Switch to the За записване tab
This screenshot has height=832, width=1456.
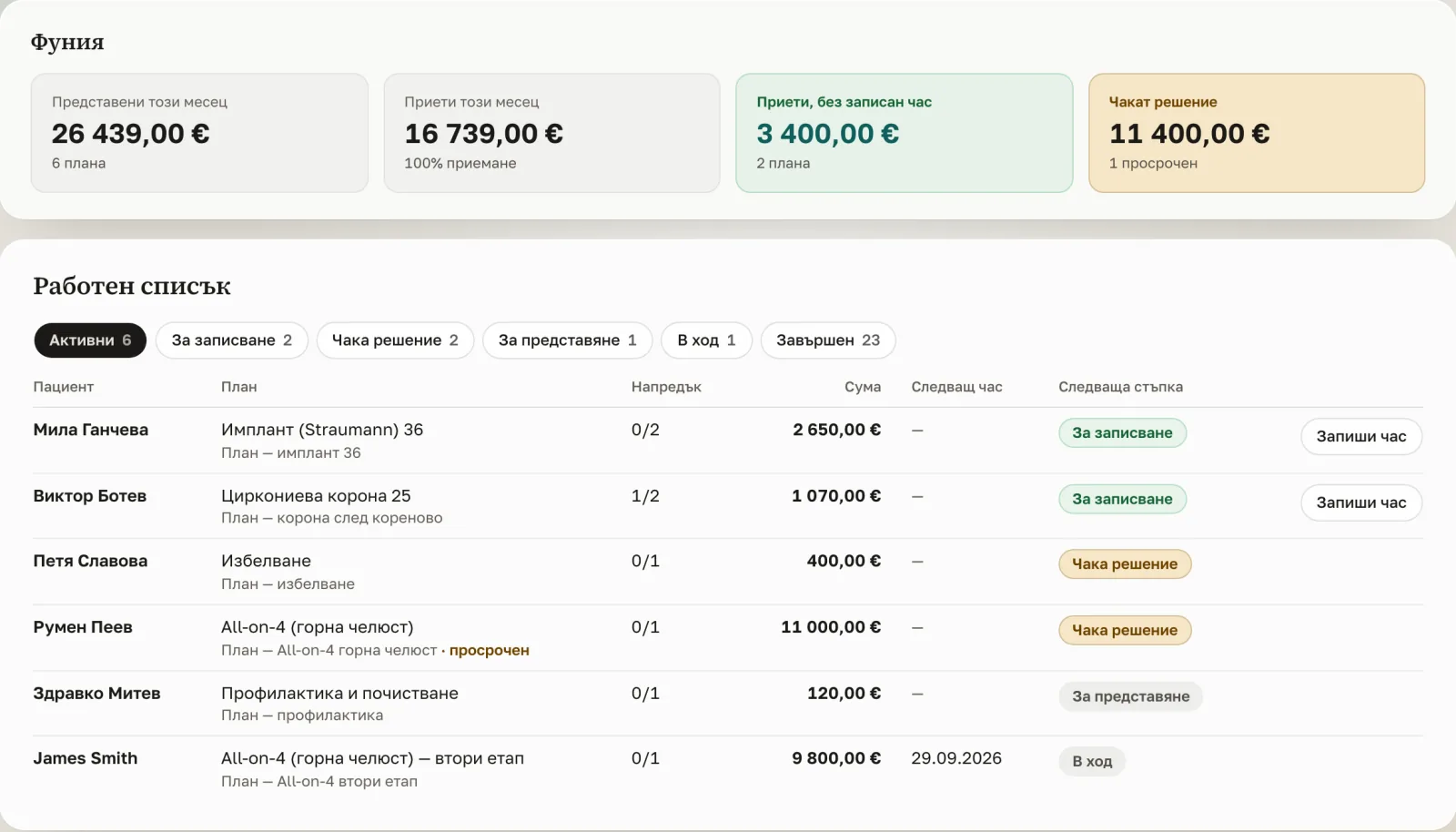(232, 340)
